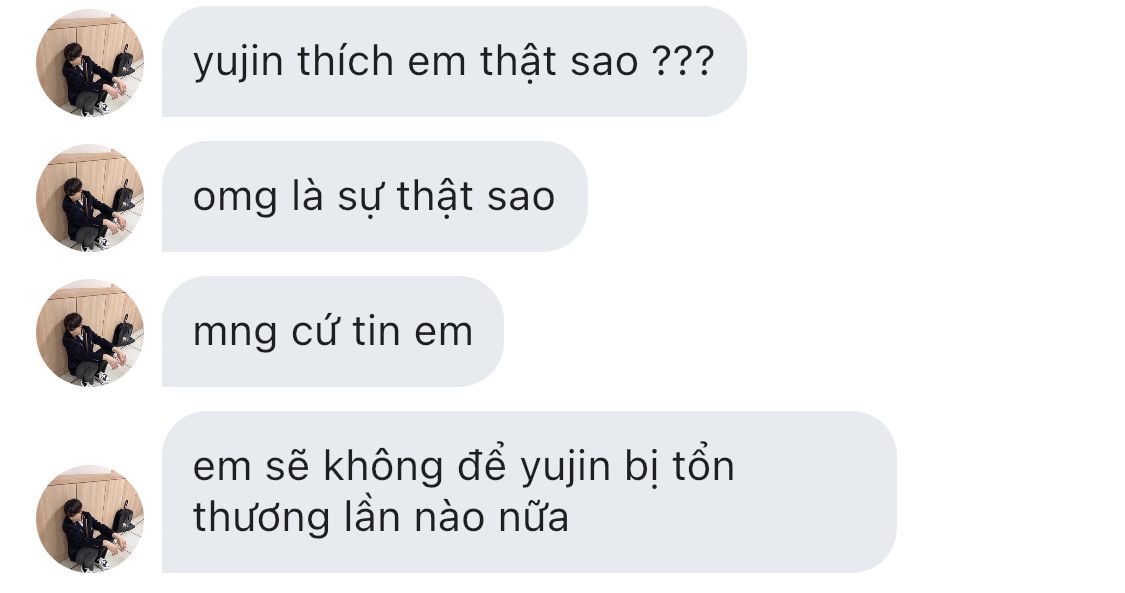Click the word 'không' in the last message
The width and height of the screenshot is (1125, 593).
tap(383, 468)
